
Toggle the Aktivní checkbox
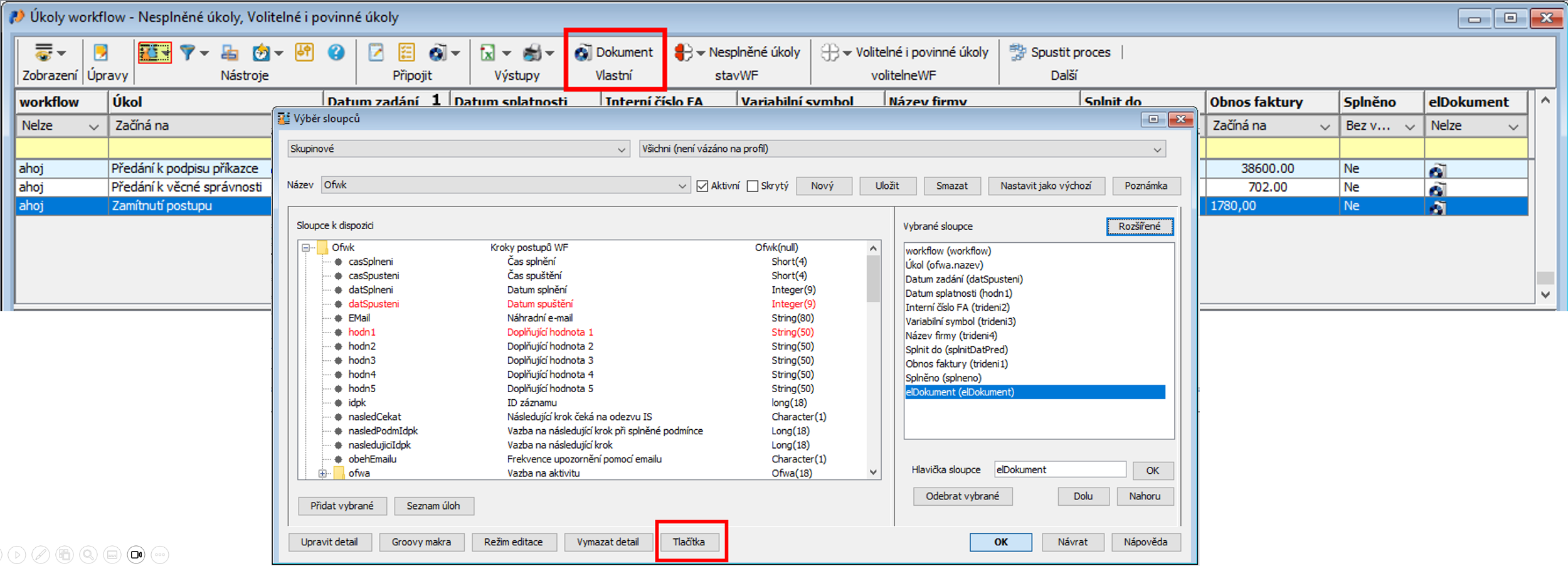[x=702, y=186]
